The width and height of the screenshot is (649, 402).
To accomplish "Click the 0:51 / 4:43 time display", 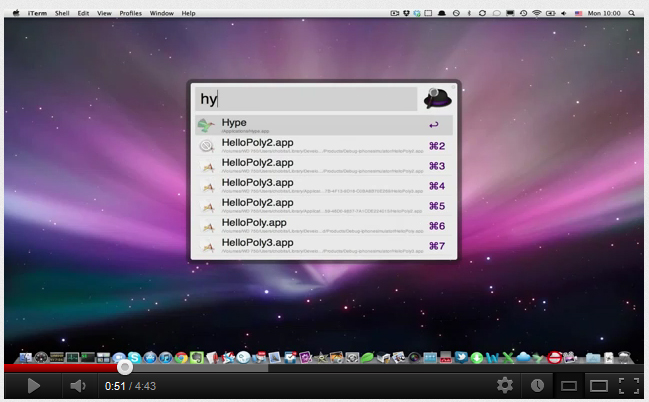I will point(130,386).
